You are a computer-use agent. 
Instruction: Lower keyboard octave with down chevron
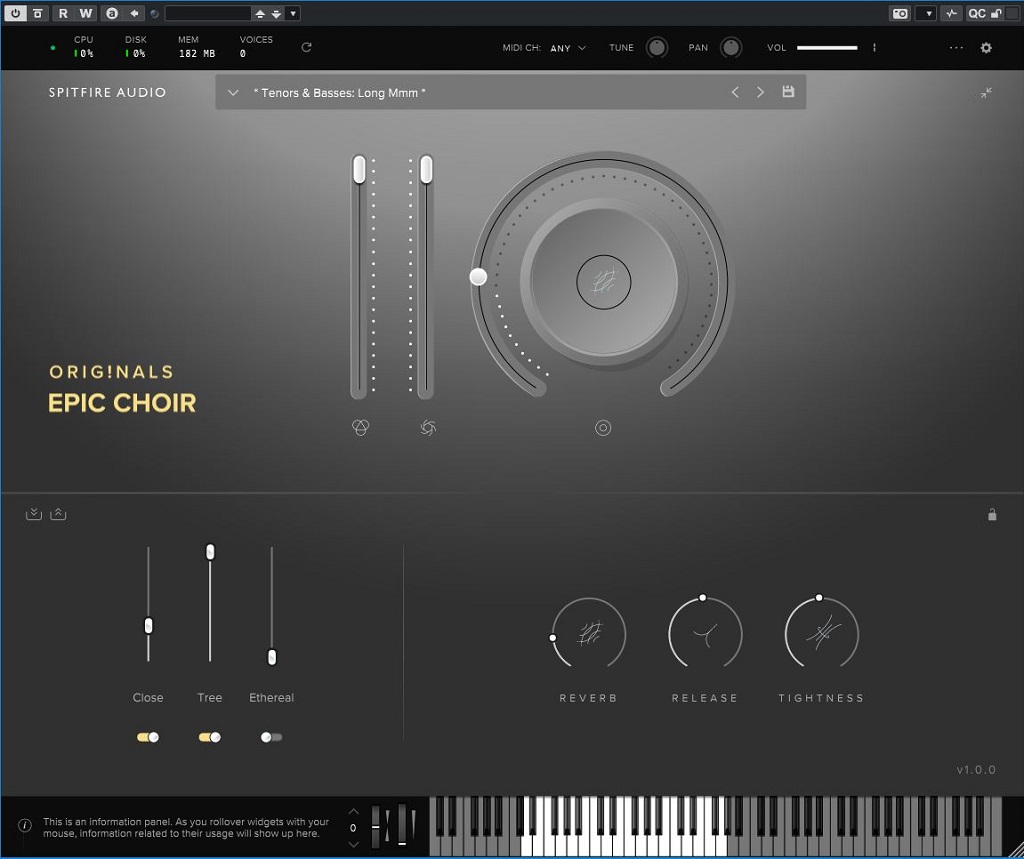(353, 844)
